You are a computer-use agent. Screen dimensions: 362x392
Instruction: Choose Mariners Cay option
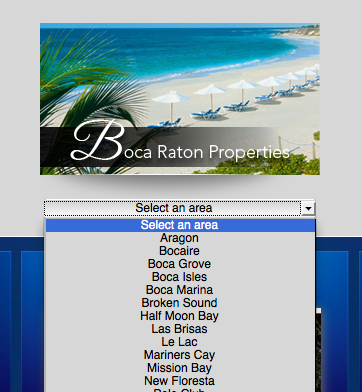(x=180, y=355)
